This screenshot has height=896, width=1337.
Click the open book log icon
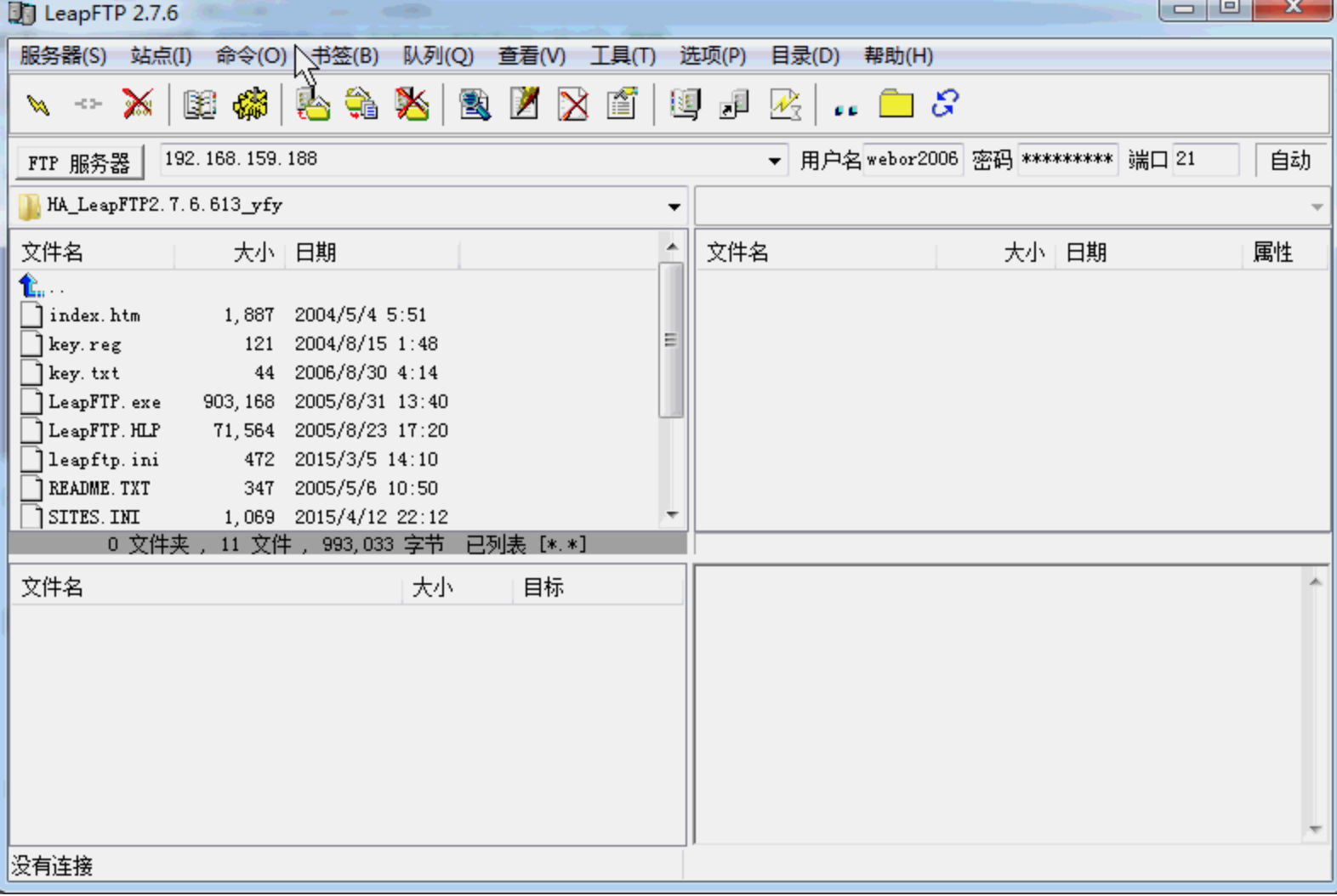[686, 105]
